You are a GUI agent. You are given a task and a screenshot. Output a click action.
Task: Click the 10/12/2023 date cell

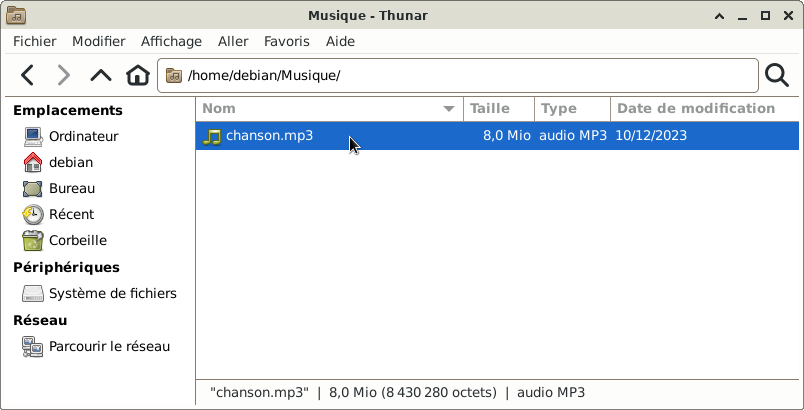pyautogui.click(x=651, y=136)
